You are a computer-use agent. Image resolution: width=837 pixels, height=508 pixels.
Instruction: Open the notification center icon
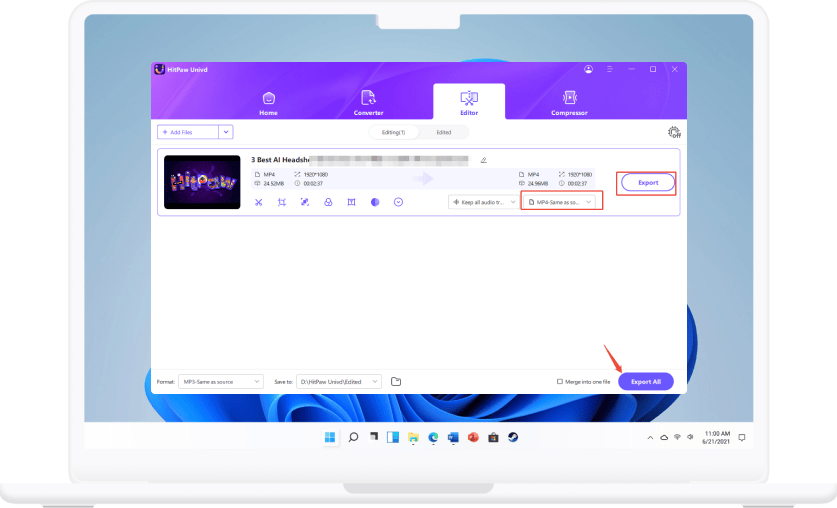(741, 438)
